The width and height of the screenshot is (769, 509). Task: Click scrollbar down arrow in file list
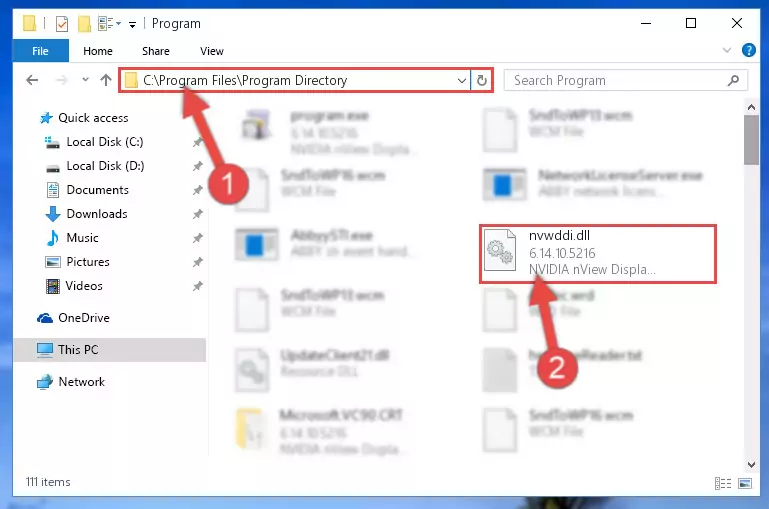point(751,464)
